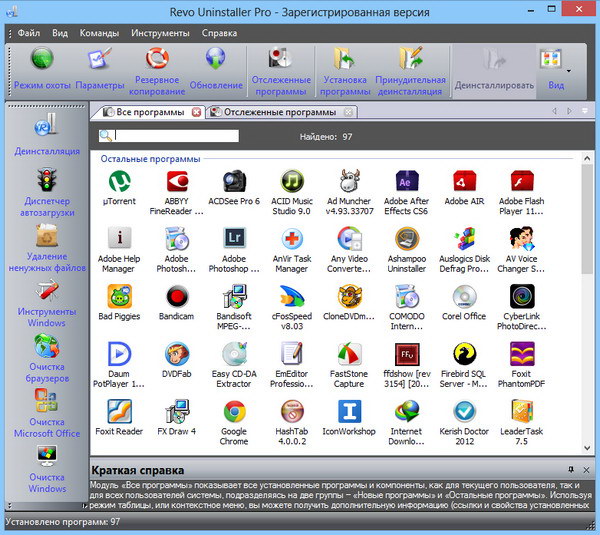Collapse the Остальные программы group header
The width and height of the screenshot is (600, 535).
pyautogui.click(x=150, y=159)
